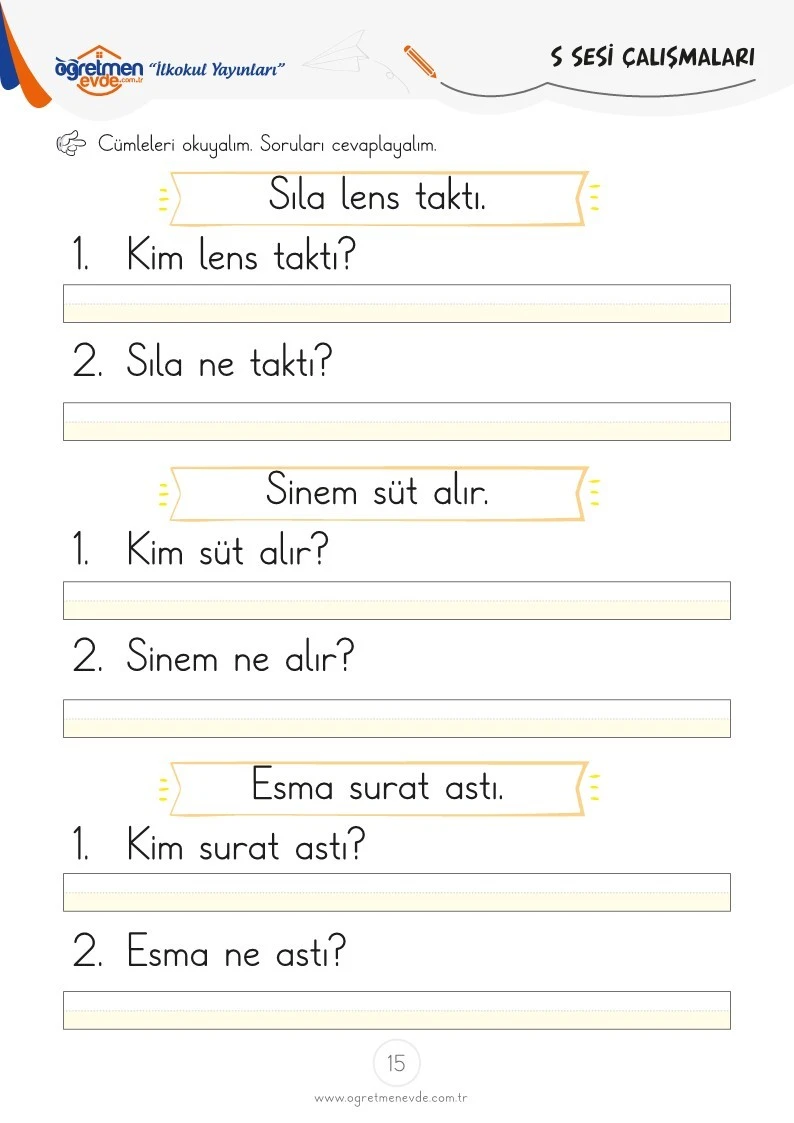Click the answer line under 'Sinem ne alır?'
This screenshot has width=794, height=1123.
397,718
